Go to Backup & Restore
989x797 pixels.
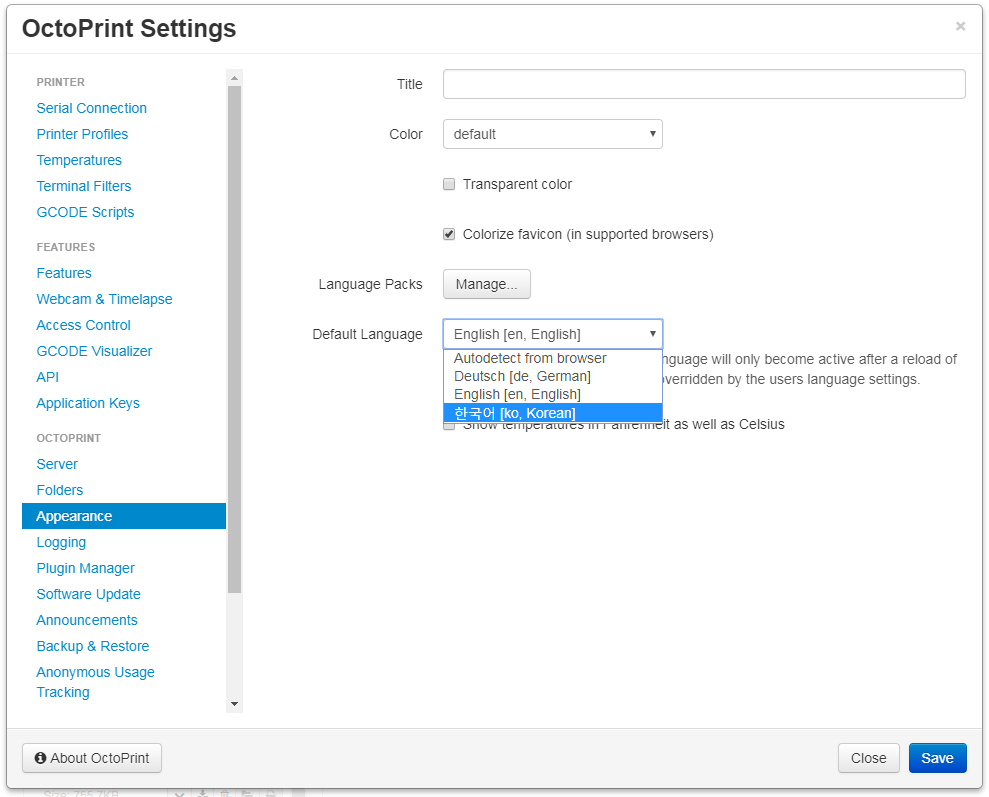pos(93,646)
